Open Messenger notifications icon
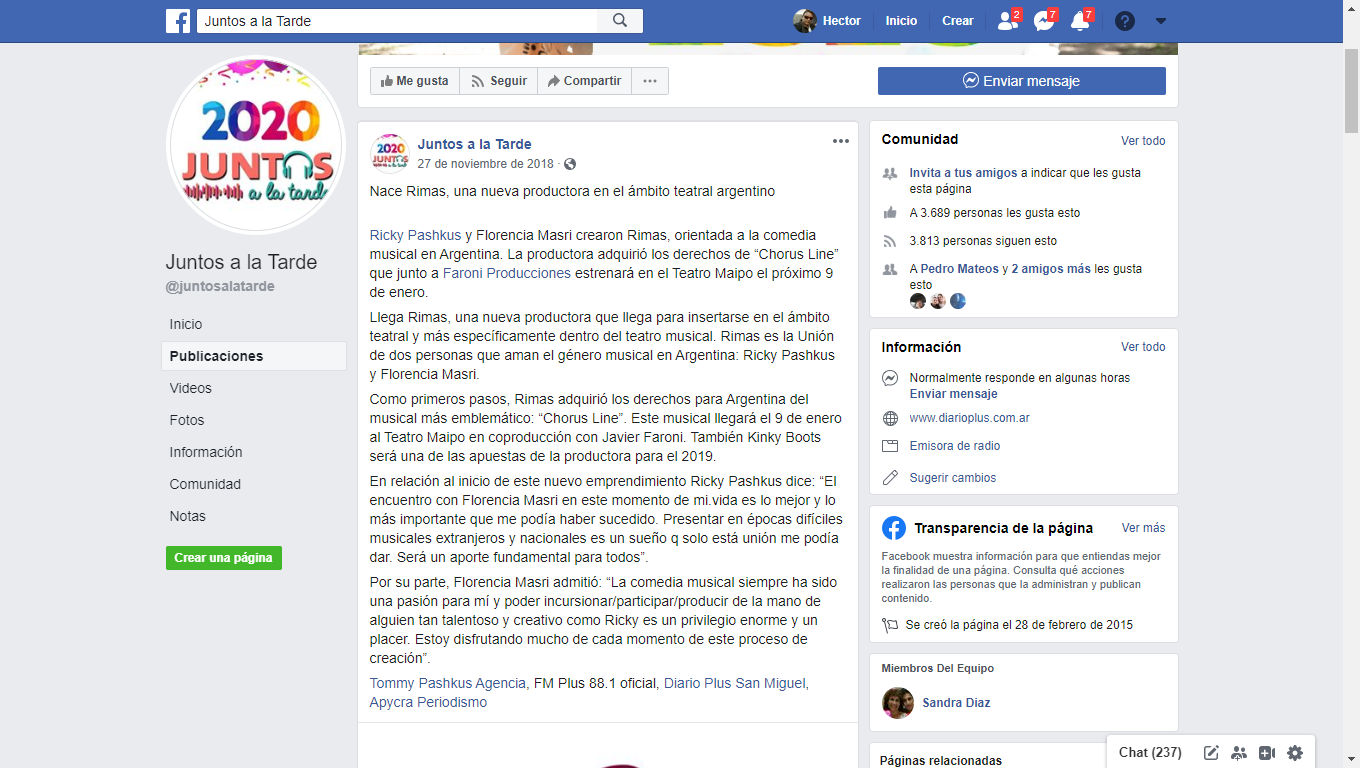This screenshot has width=1360, height=768. click(1045, 20)
